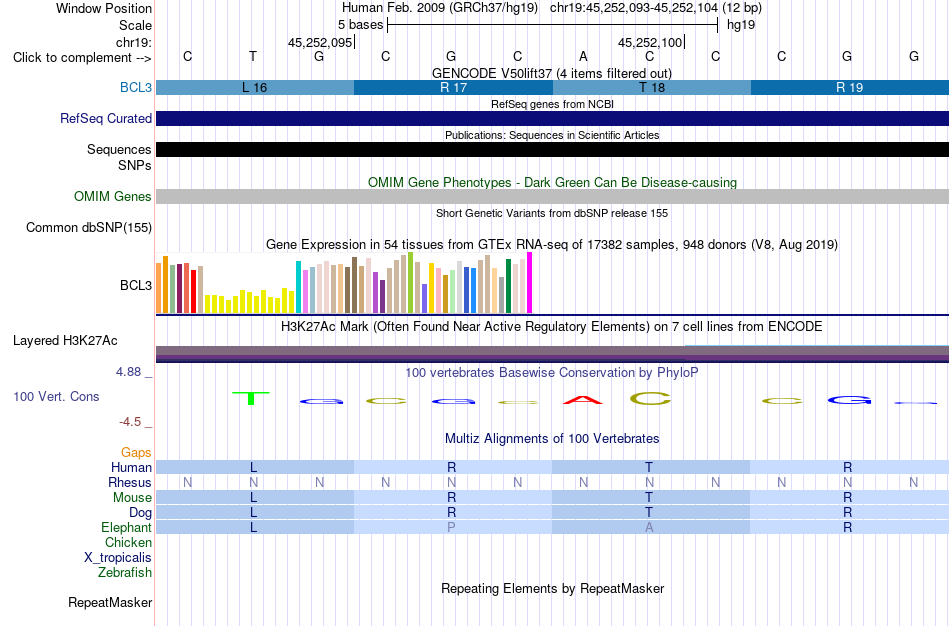
Task: Open Common dbSNP(155) track label
Action: [89, 227]
